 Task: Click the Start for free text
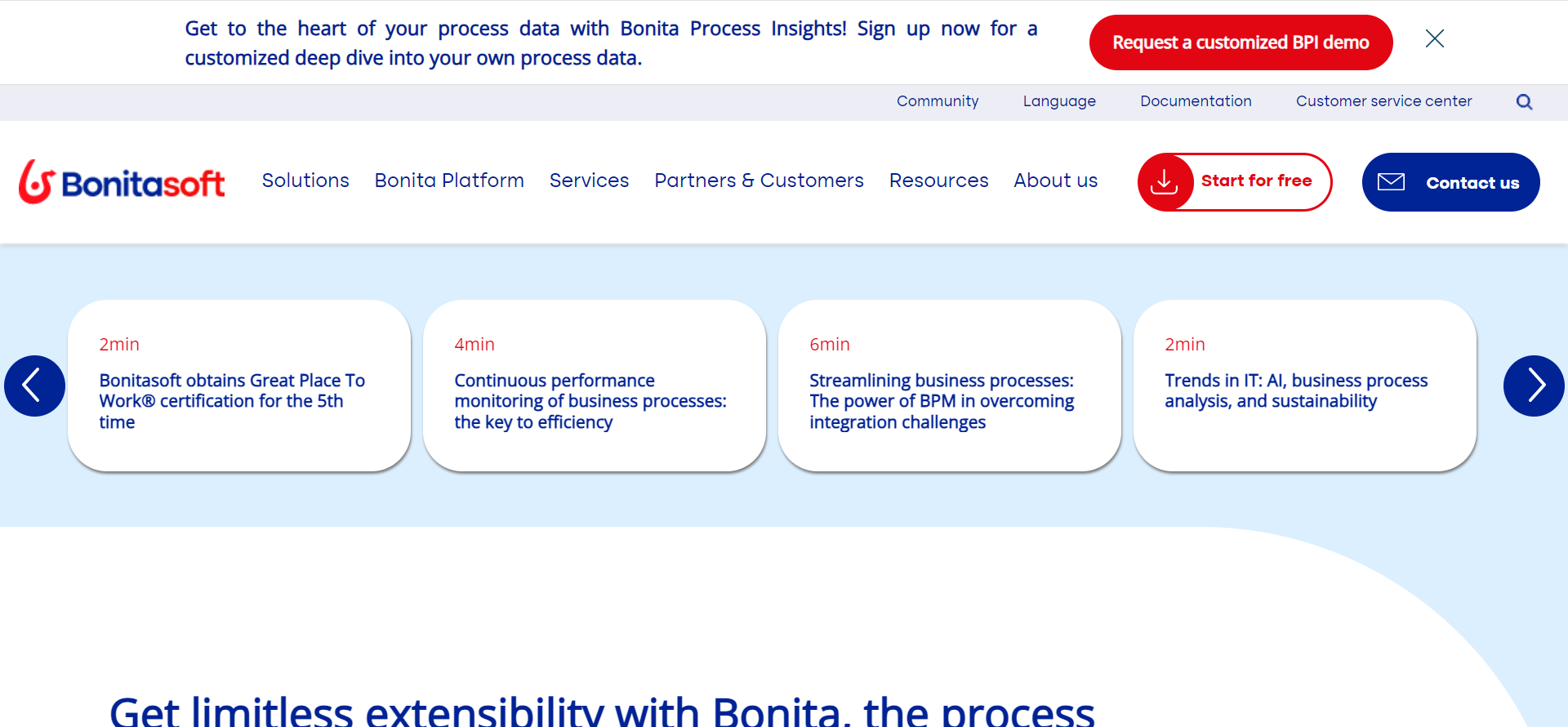pos(1256,181)
